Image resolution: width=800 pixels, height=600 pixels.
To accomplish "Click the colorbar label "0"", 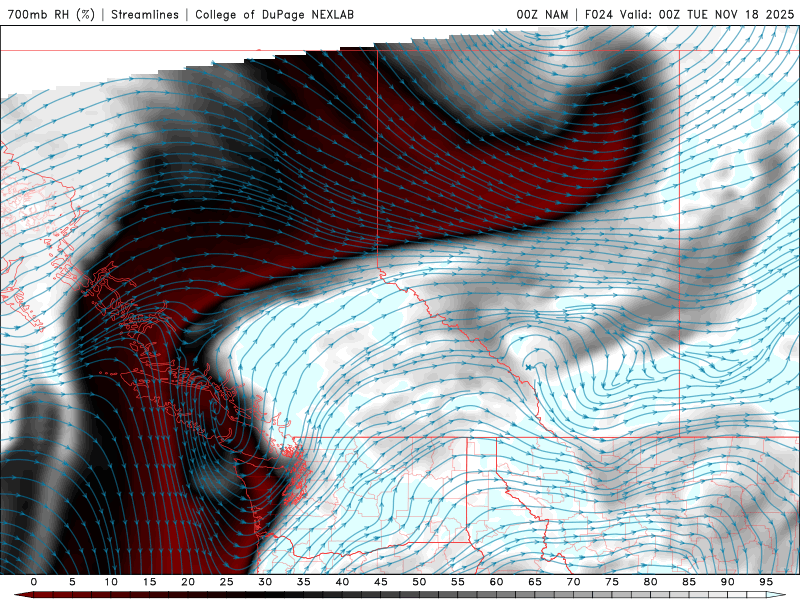I will click(34, 582).
